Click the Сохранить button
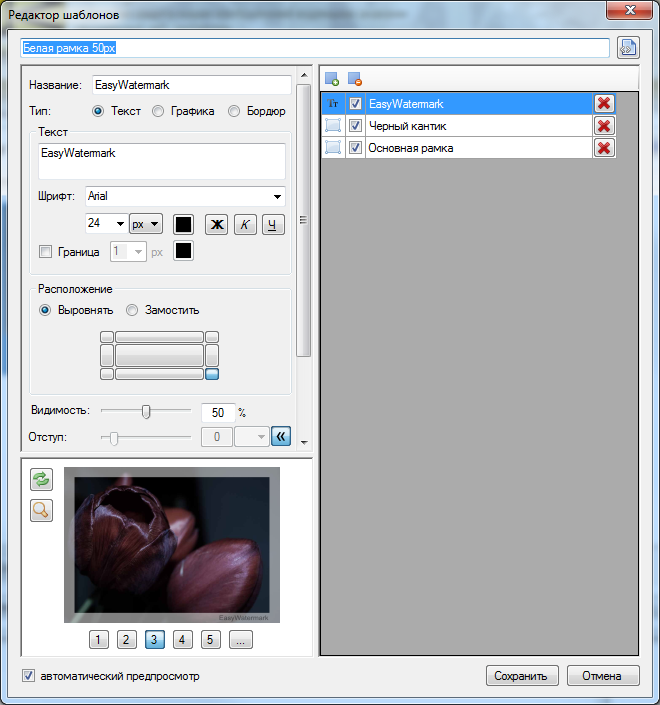 [x=522, y=676]
